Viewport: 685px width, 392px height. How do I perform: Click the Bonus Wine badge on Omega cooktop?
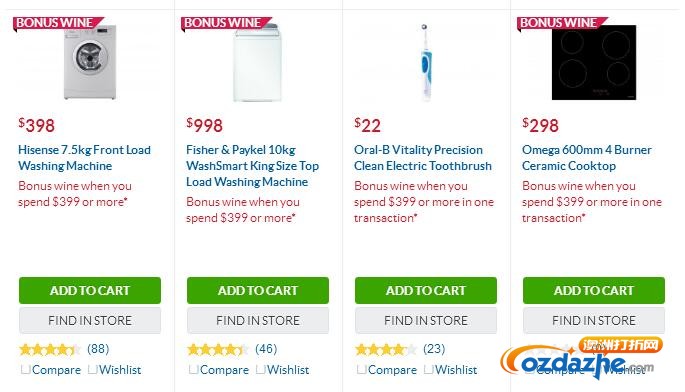pyautogui.click(x=561, y=23)
